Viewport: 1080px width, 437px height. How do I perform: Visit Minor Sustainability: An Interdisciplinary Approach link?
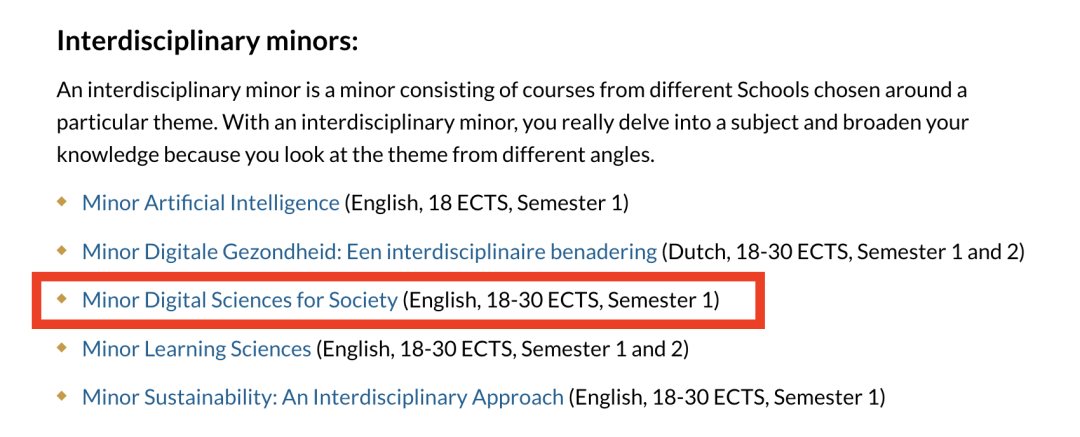[x=322, y=398]
